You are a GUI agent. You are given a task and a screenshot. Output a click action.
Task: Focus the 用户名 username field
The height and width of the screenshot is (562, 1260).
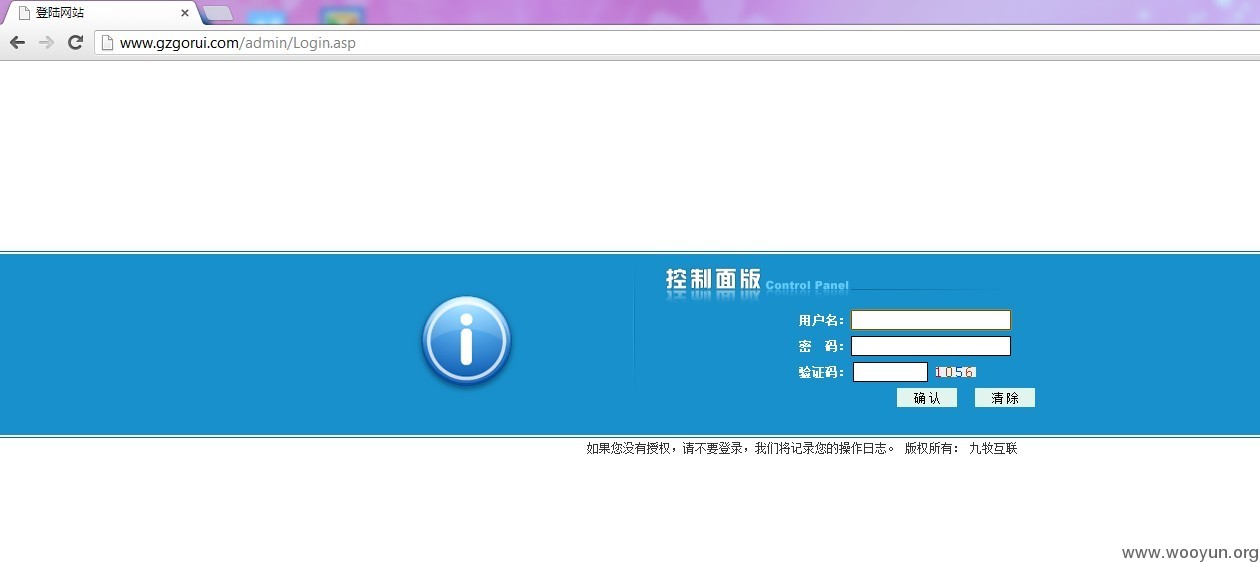[x=931, y=320]
